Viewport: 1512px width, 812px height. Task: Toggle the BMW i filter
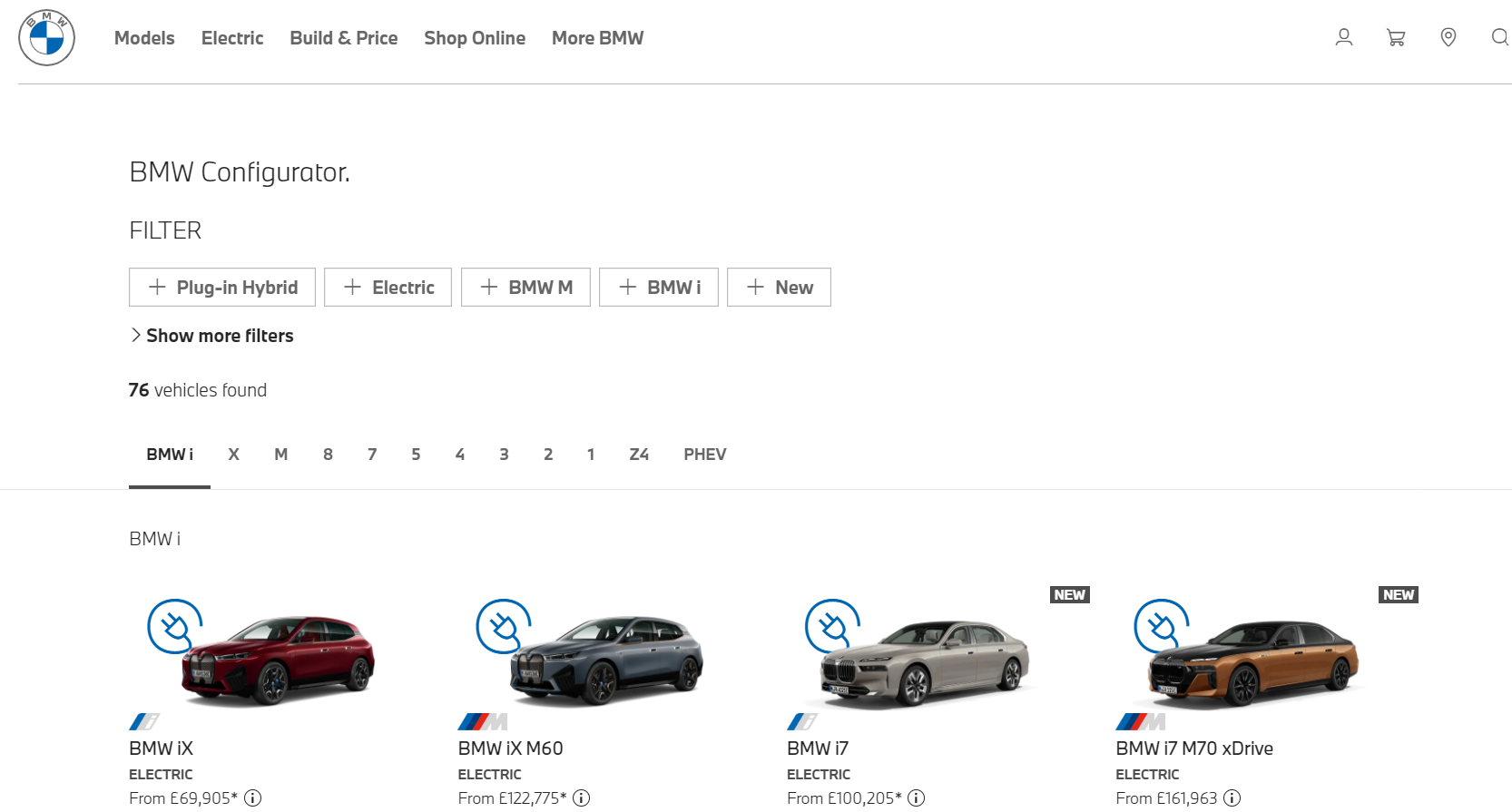click(x=659, y=288)
